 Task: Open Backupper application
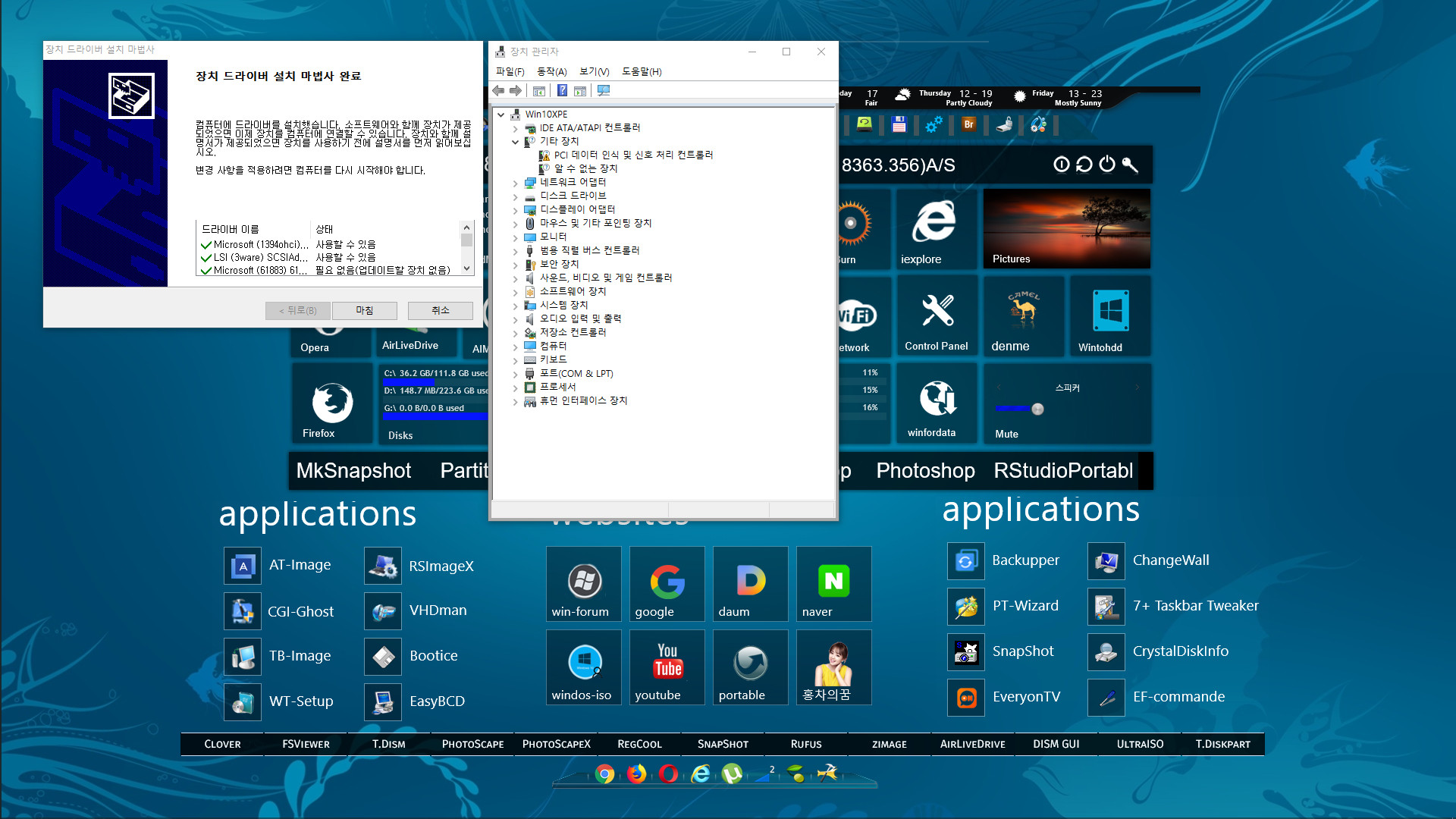coord(1004,561)
